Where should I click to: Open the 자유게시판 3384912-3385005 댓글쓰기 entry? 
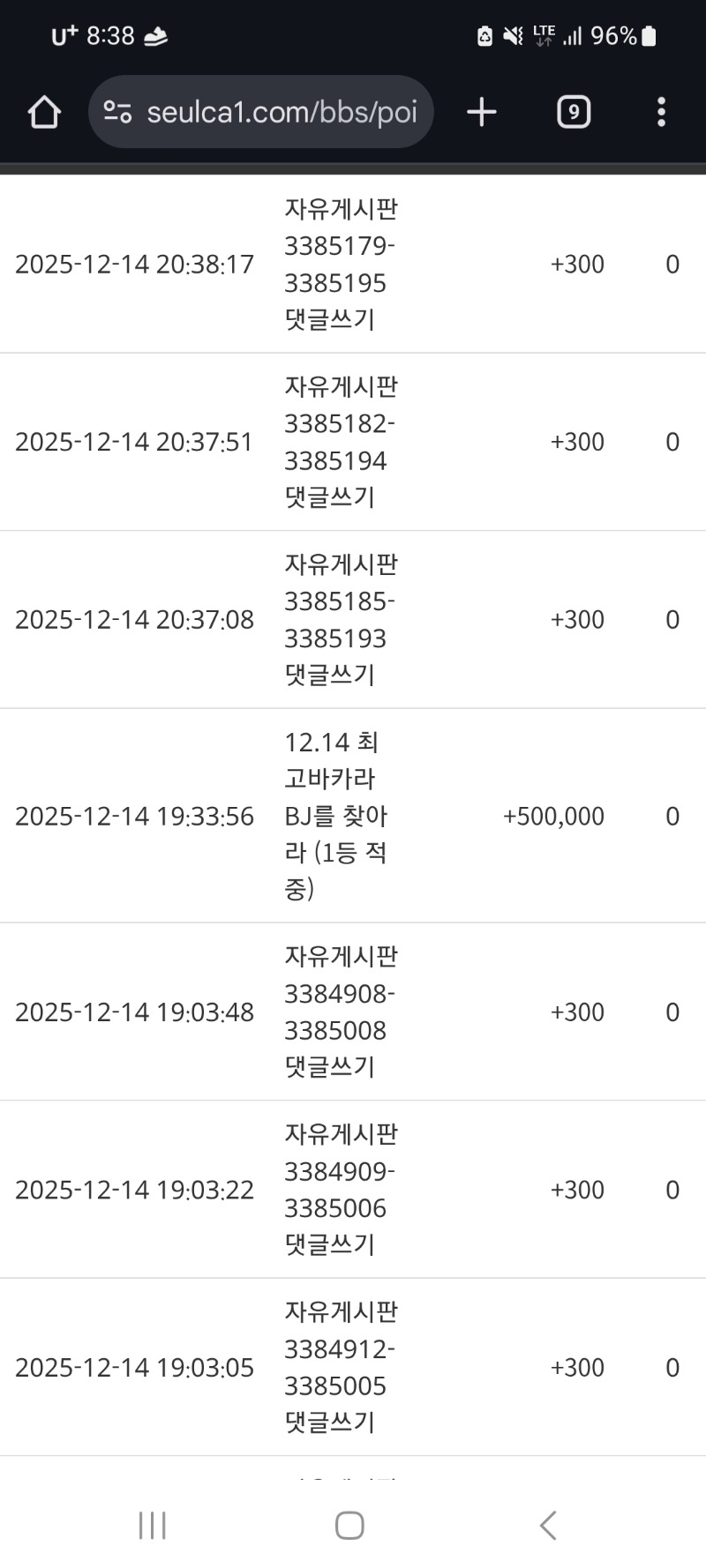(340, 1367)
